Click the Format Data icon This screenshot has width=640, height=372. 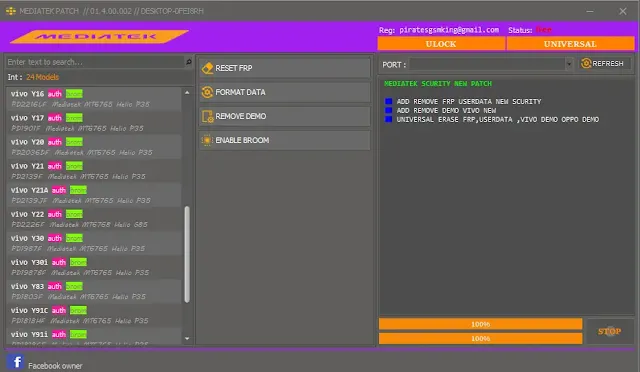pos(207,92)
